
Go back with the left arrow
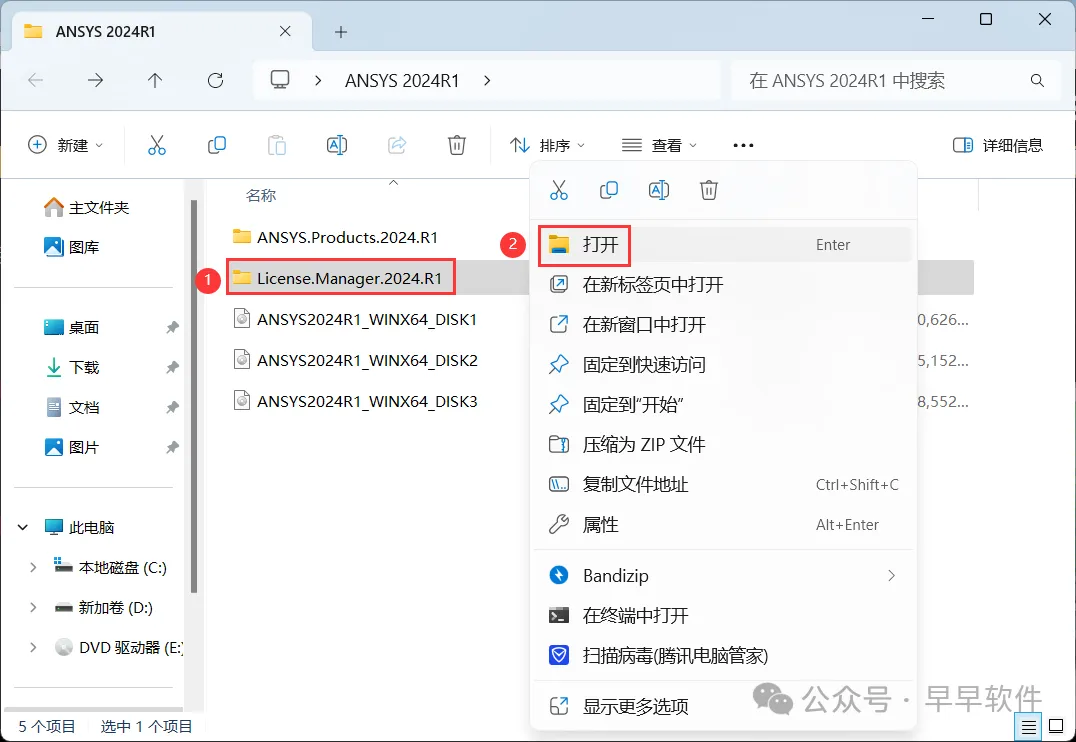(x=36, y=80)
